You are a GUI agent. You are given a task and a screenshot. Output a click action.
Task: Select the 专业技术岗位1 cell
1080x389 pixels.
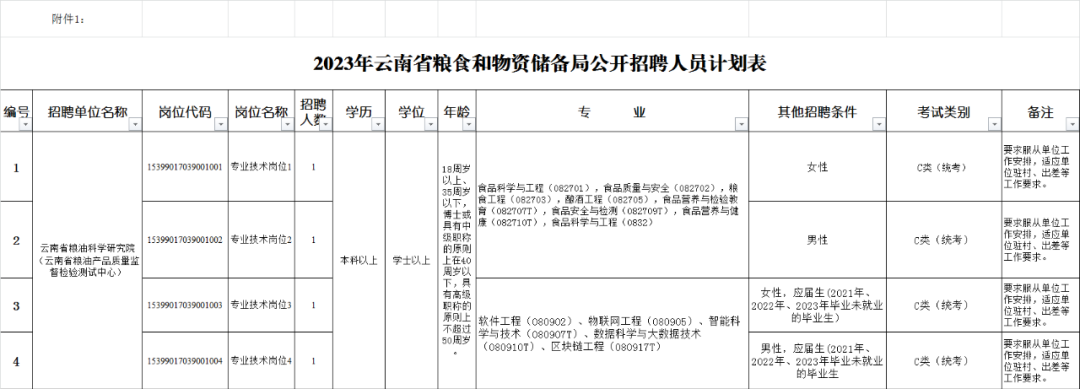pyautogui.click(x=262, y=167)
